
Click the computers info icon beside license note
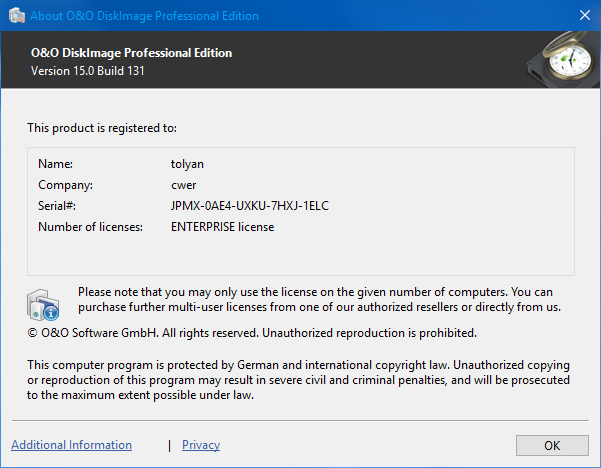point(45,303)
